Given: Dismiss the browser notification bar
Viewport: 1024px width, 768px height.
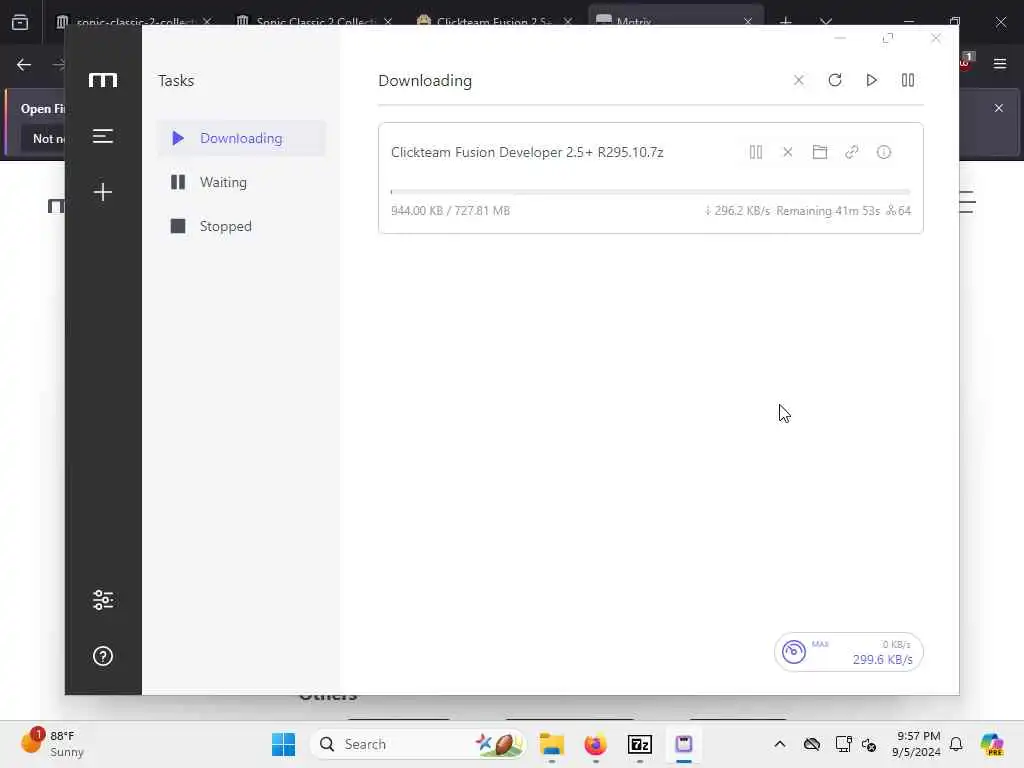Looking at the screenshot, I should 999,108.
